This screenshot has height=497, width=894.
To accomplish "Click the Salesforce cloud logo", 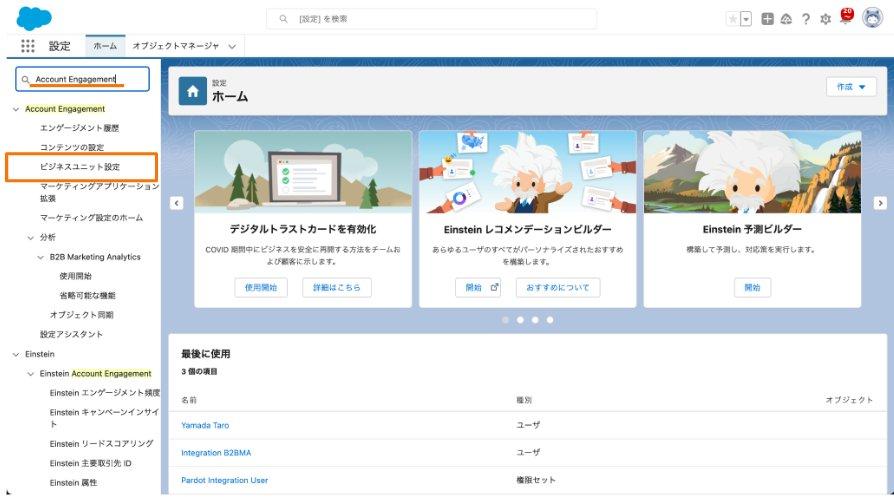I will click(x=34, y=18).
